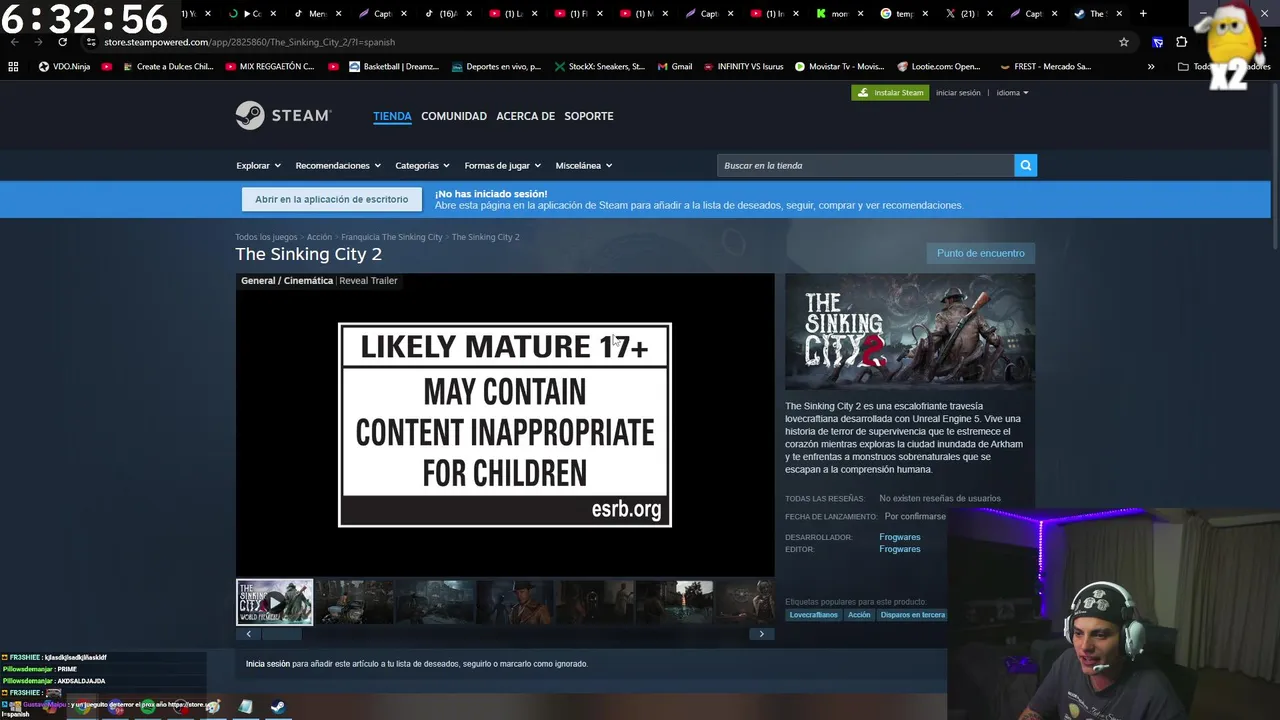1280x720 pixels.
Task: Go to the COMUNIDAD tab
Action: pyautogui.click(x=454, y=116)
